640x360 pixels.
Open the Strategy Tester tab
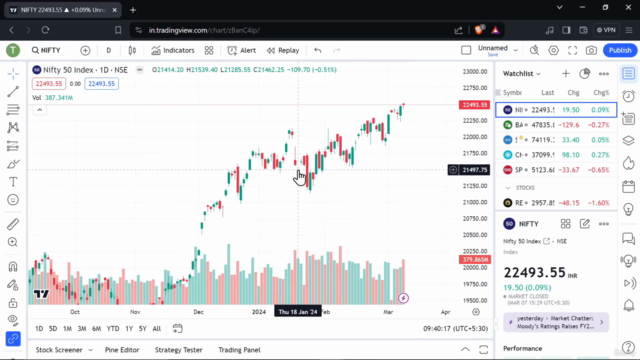coord(179,350)
